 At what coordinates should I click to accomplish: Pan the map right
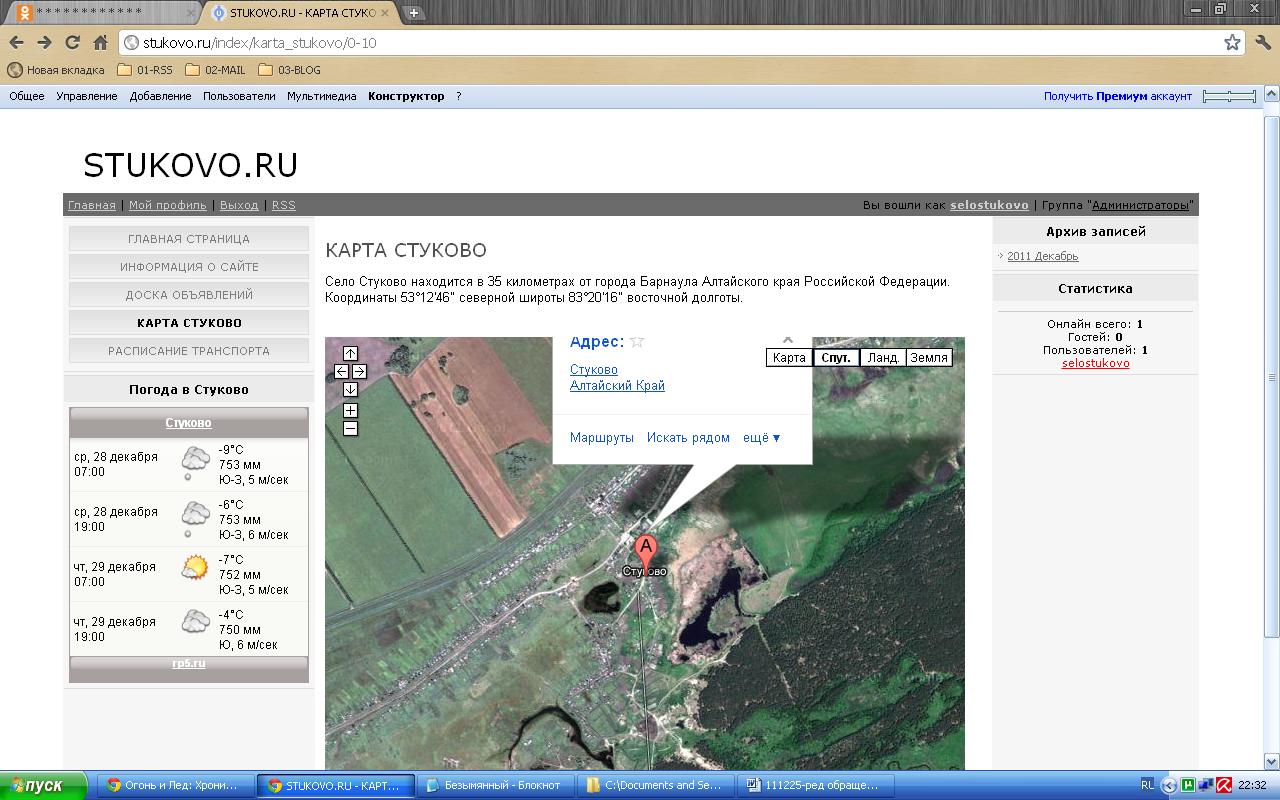point(359,371)
